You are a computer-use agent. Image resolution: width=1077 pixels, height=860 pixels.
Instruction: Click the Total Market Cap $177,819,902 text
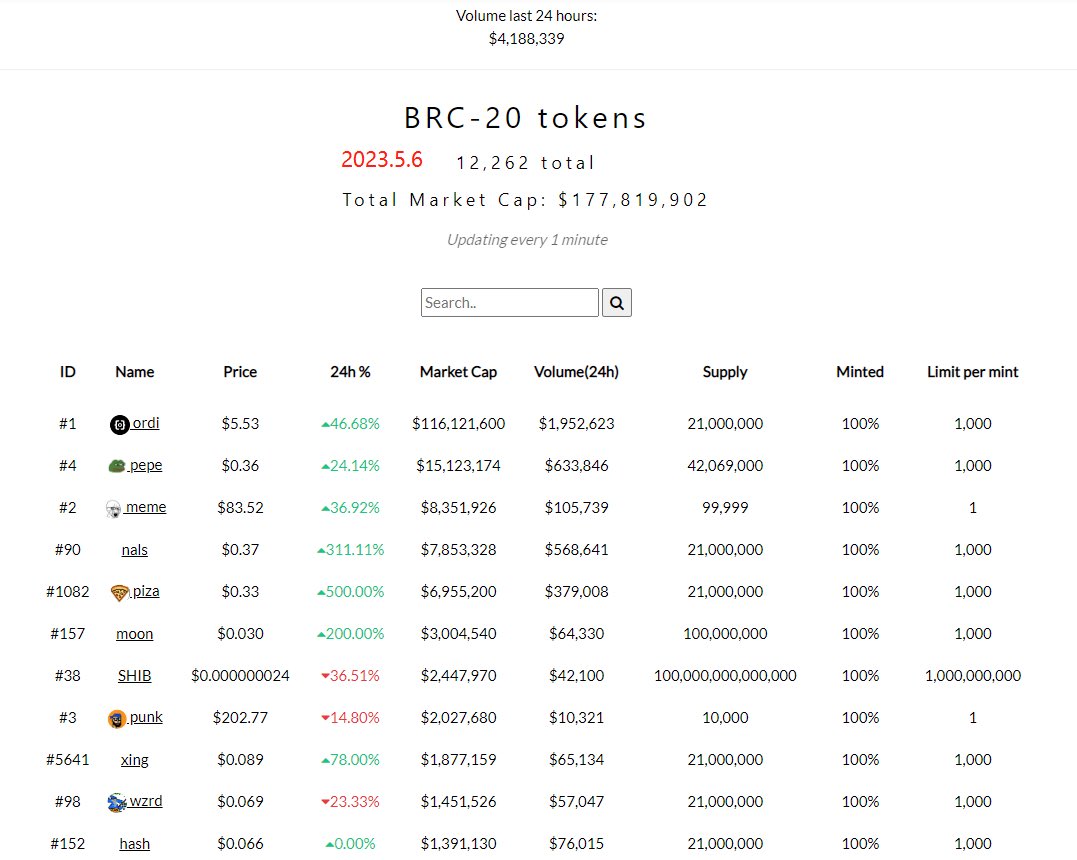[525, 200]
